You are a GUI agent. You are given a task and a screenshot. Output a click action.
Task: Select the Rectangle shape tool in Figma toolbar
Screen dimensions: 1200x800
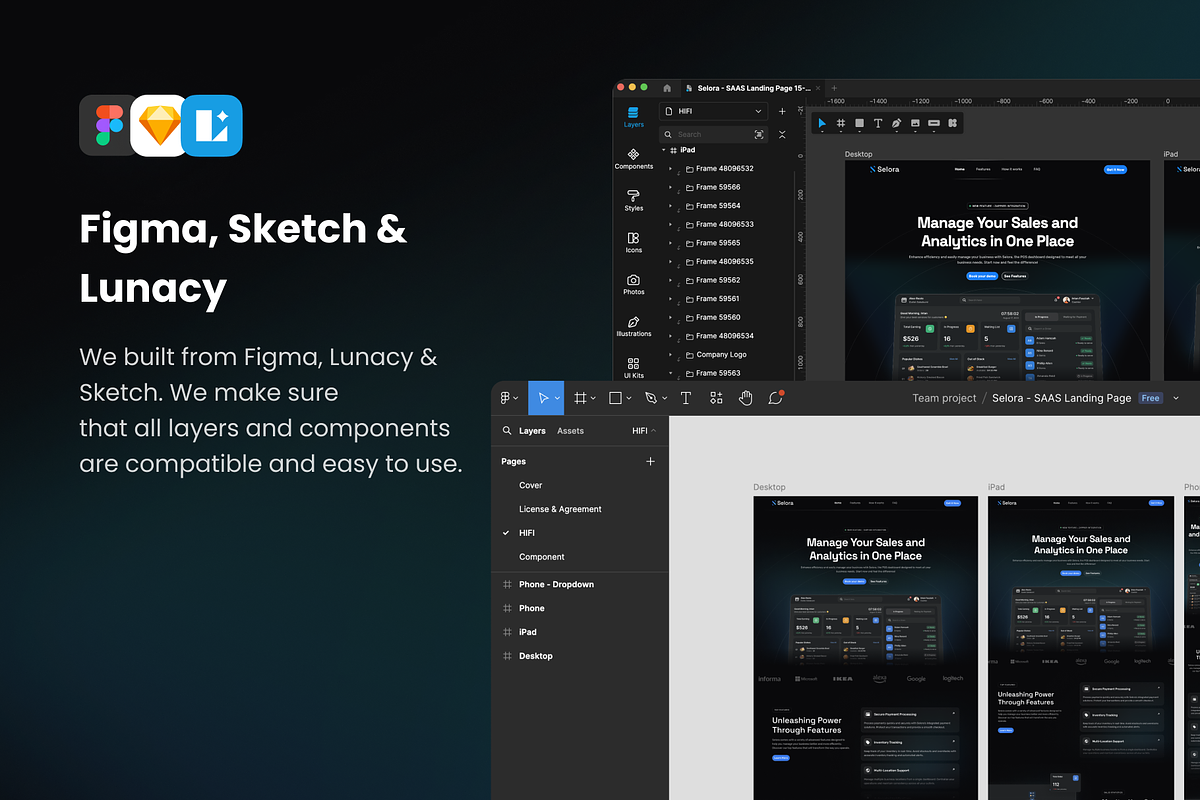pyautogui.click(x=615, y=398)
